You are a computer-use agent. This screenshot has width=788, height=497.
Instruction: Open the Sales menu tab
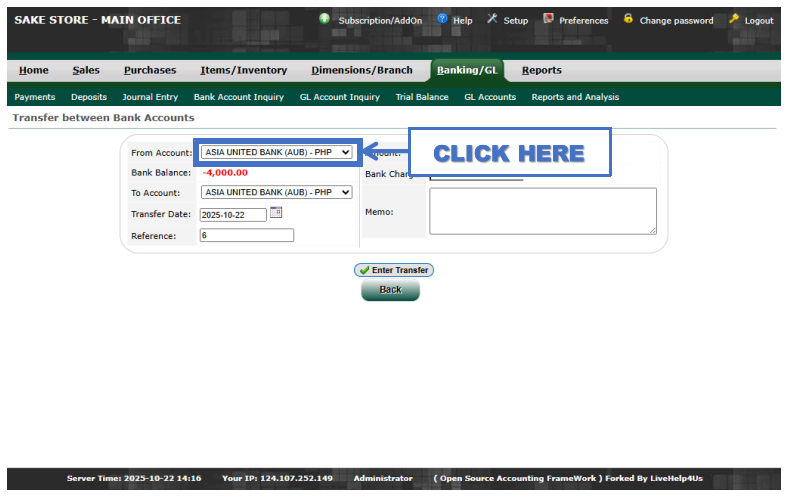point(86,70)
